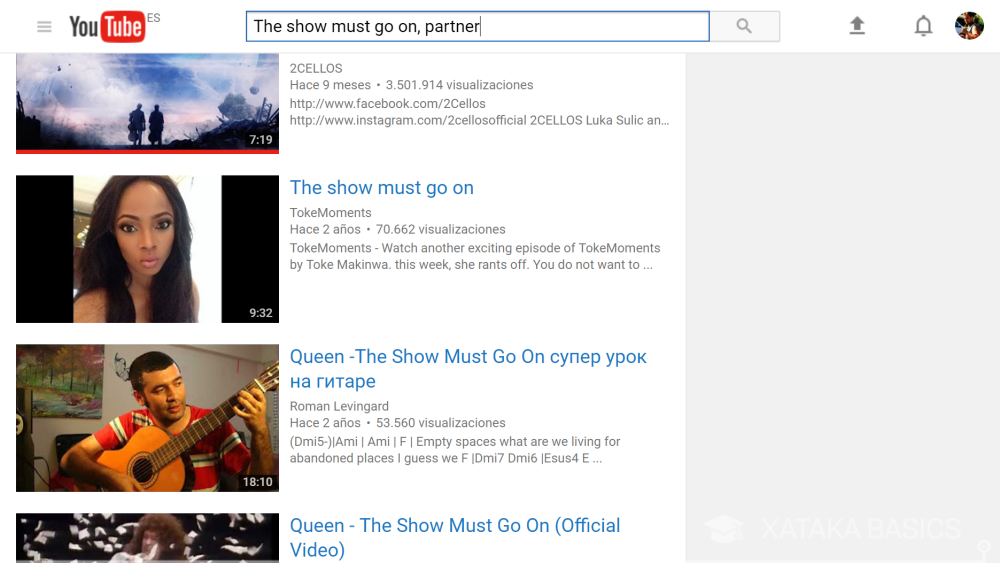Image resolution: width=1000 pixels, height=563 pixels.
Task: Open the hamburger guide menu
Action: [44, 27]
